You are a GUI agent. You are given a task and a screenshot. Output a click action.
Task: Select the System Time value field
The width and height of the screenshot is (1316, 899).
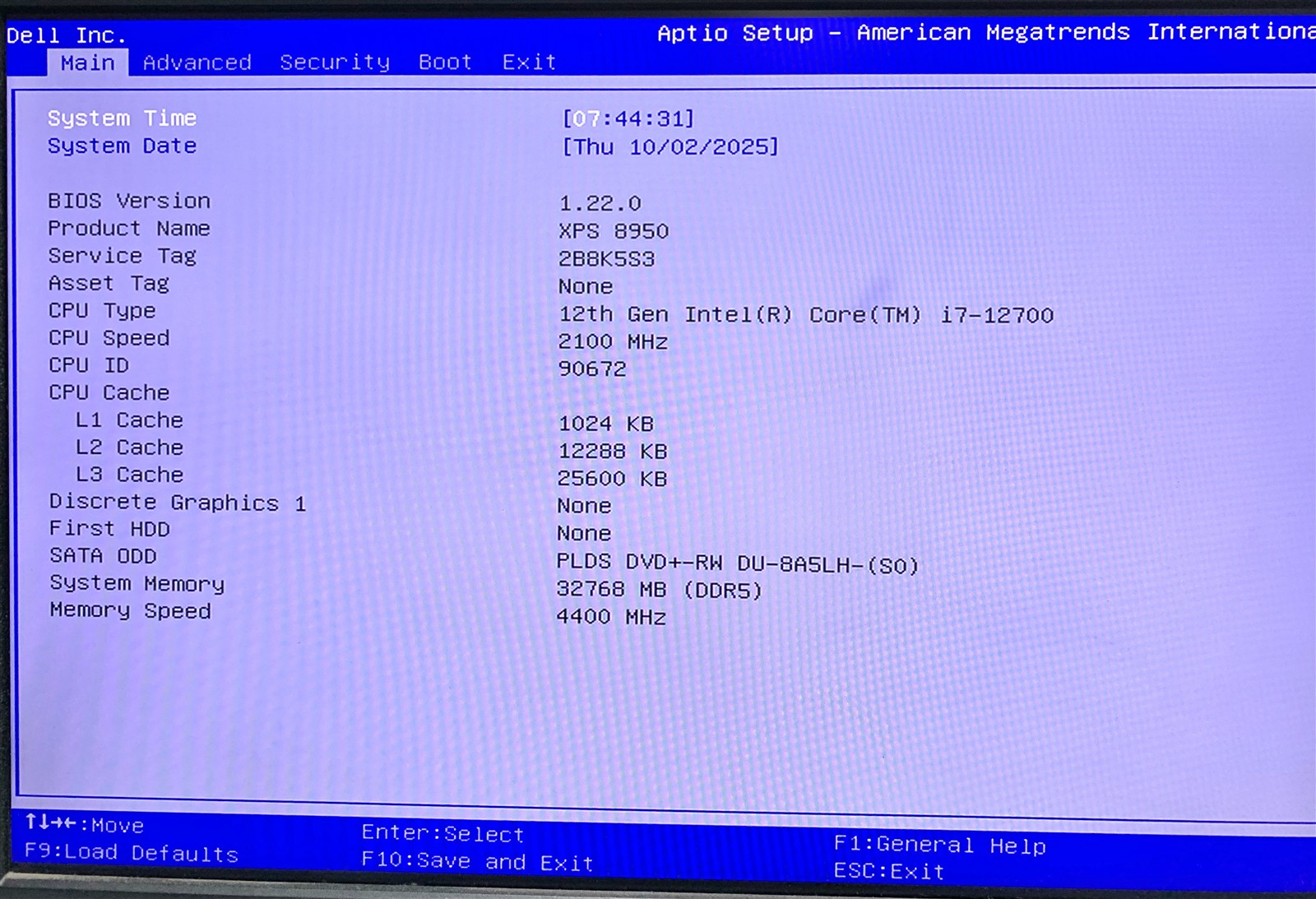pos(628,119)
